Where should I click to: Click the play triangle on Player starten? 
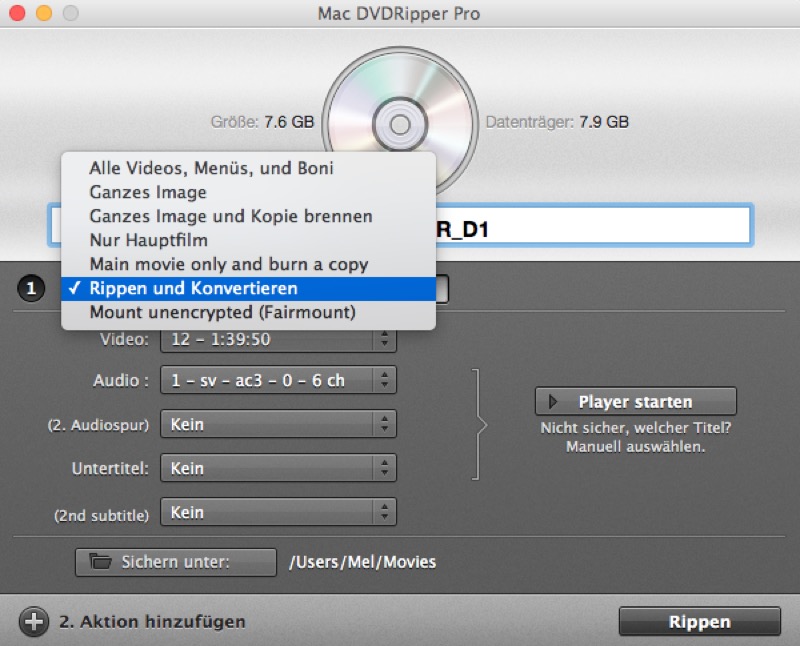pyautogui.click(x=552, y=402)
